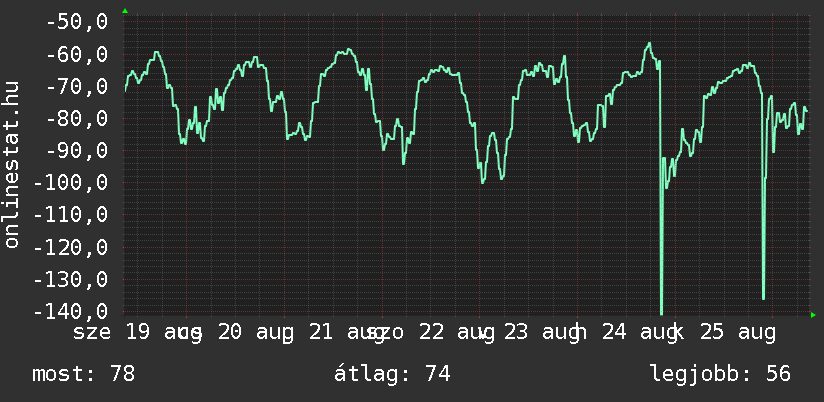The height and width of the screenshot is (402, 824).
Task: Click the highest peak of the line near -56
Action: pos(650,44)
